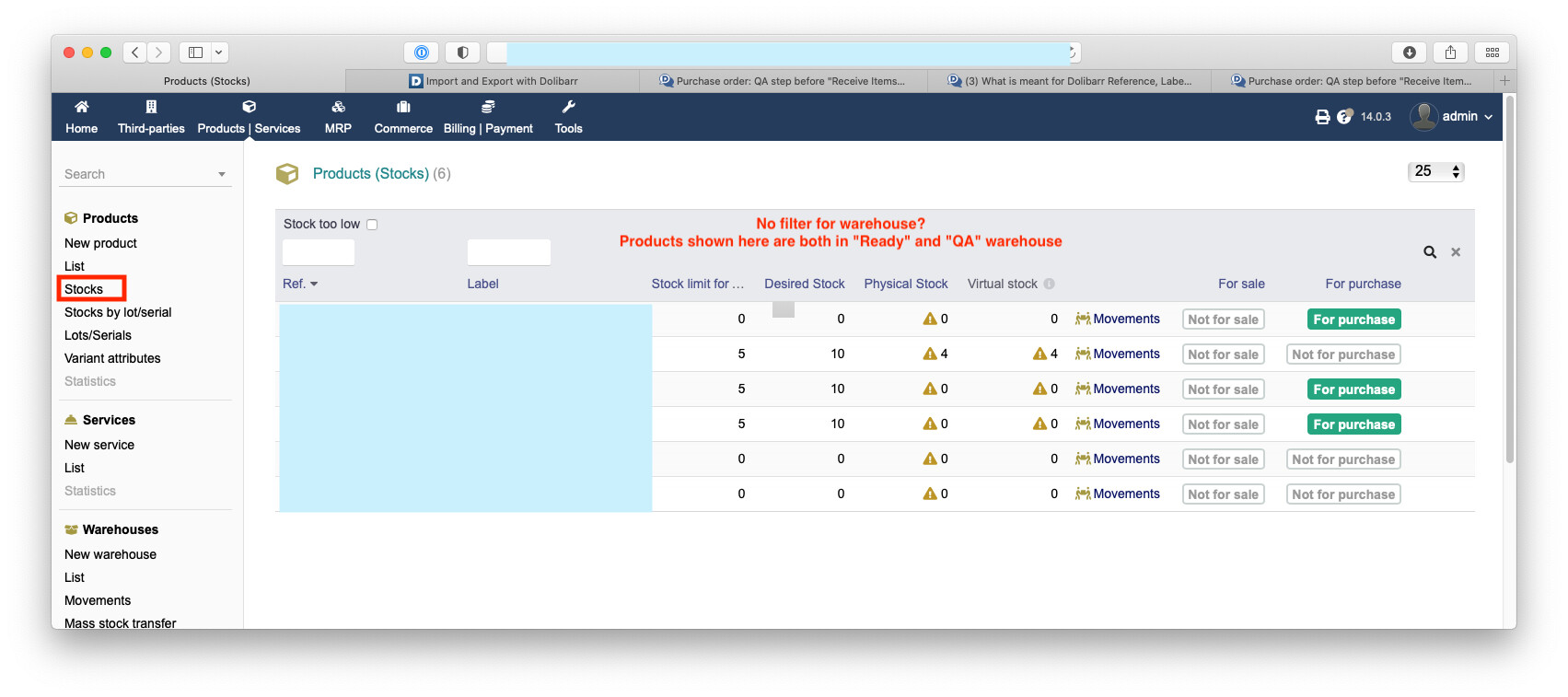
Task: Open the Home menu icon
Action: coord(81,107)
